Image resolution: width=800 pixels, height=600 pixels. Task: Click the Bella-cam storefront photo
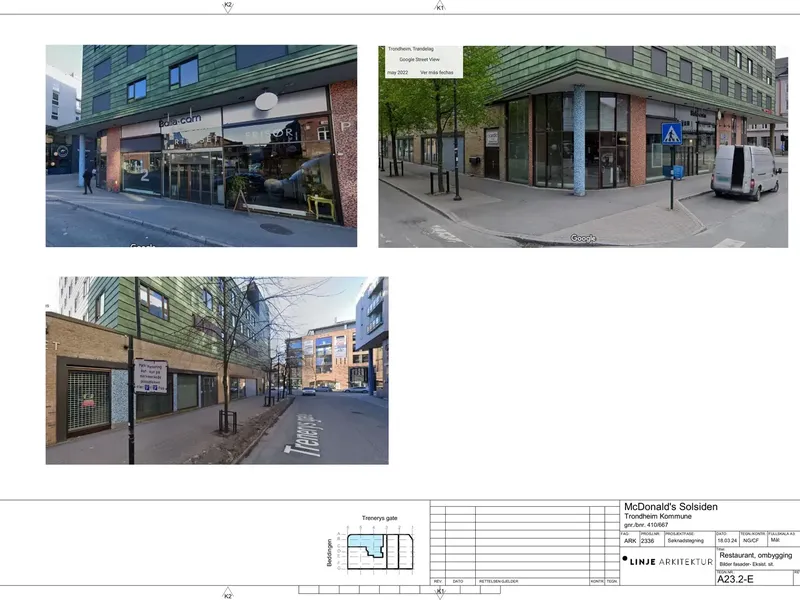click(201, 146)
